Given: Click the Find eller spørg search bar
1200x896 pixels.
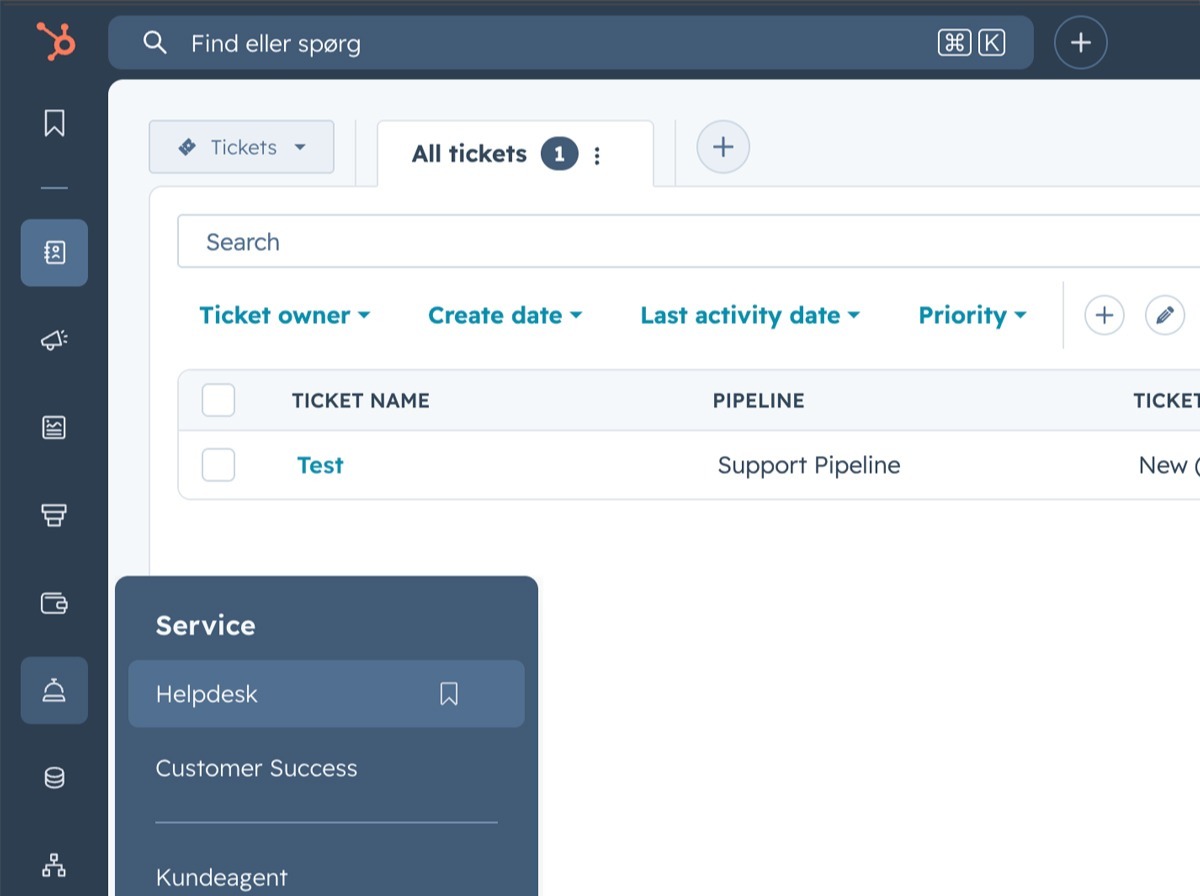Looking at the screenshot, I should coord(570,43).
